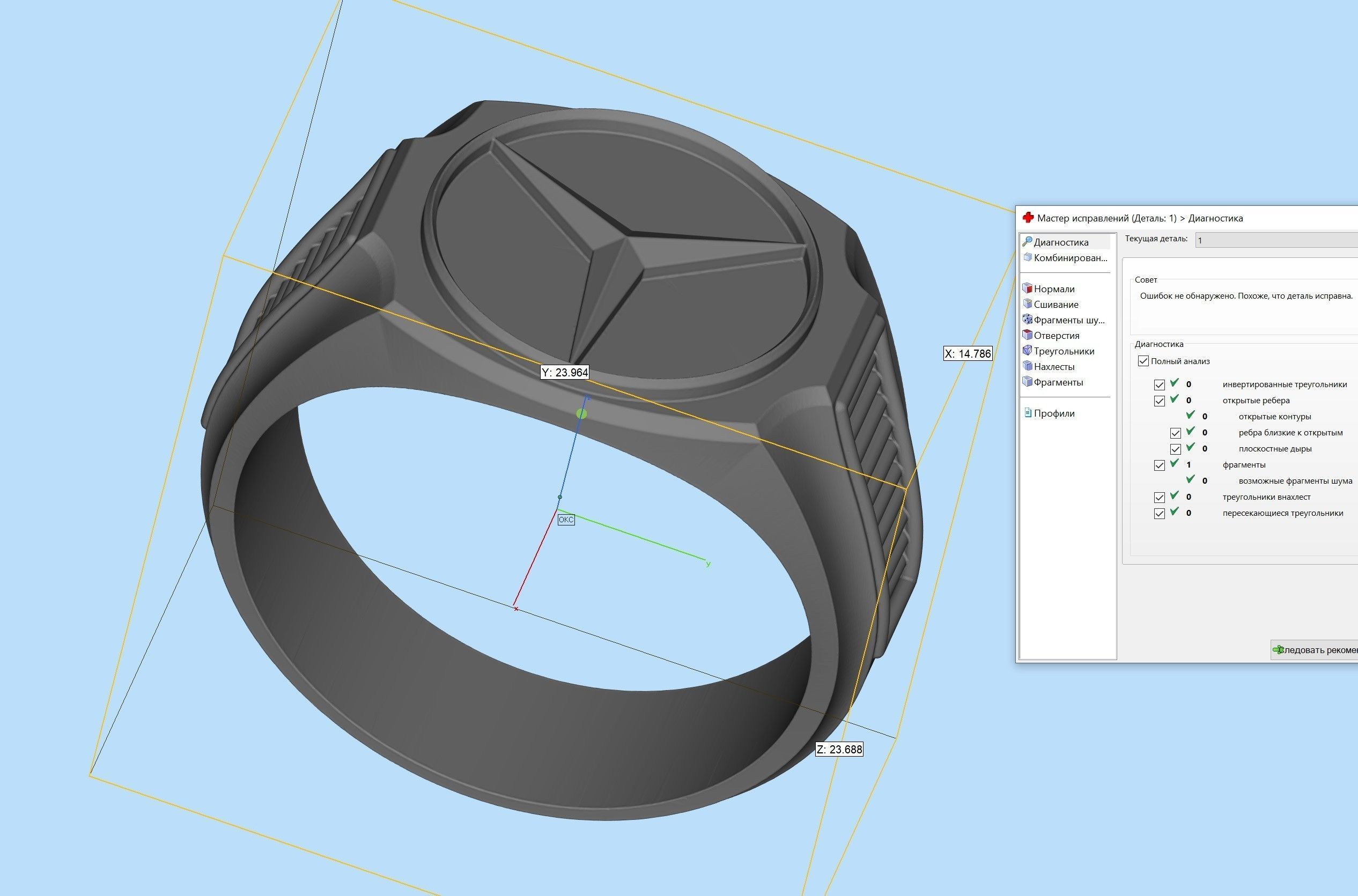Click the Z: 23.688 dimension label

[839, 749]
